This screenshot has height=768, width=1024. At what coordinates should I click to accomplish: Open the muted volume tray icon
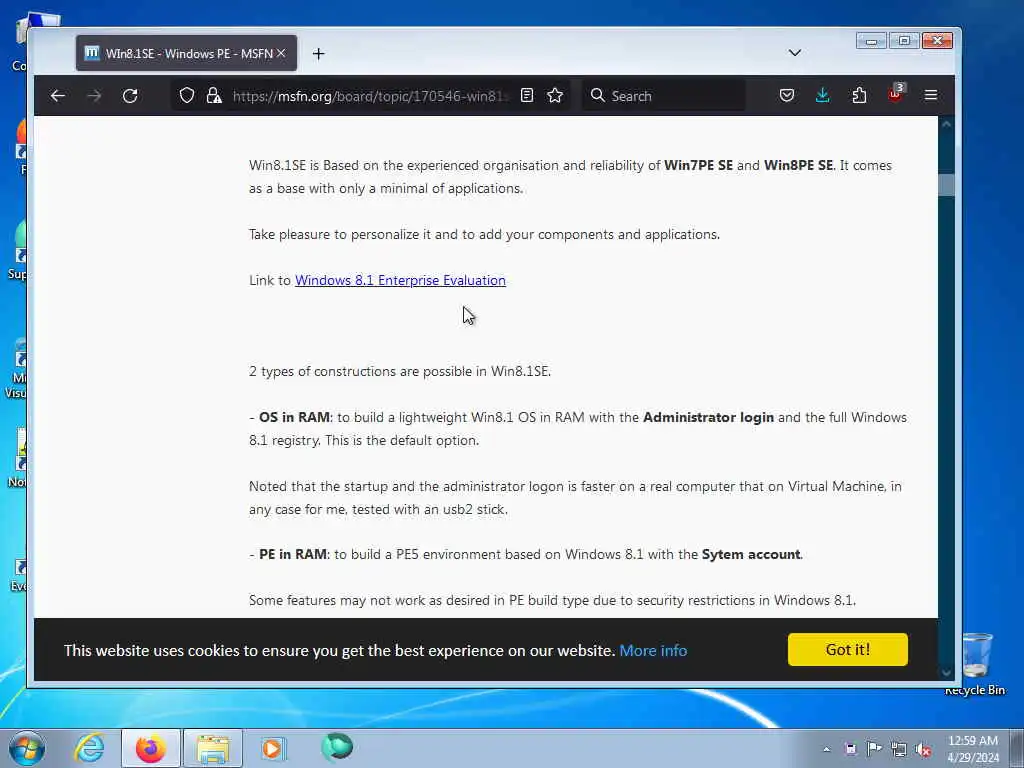coord(923,749)
